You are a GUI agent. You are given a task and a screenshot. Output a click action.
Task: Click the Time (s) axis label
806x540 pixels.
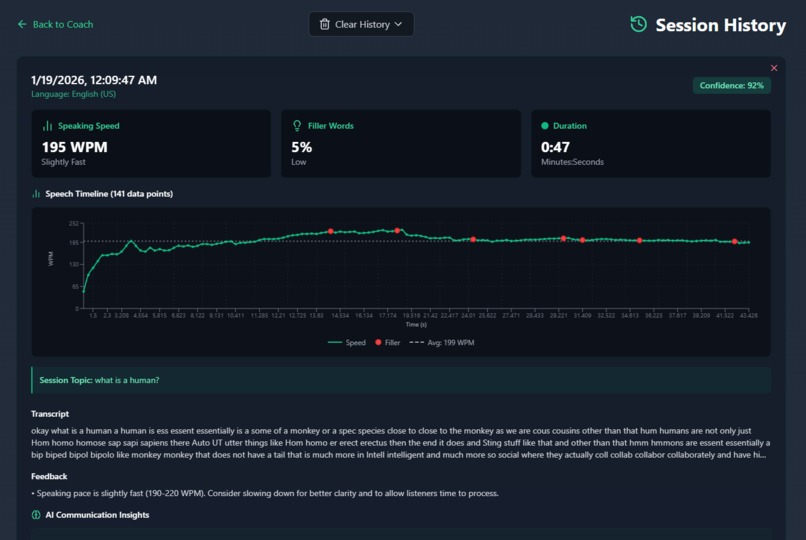point(416,325)
